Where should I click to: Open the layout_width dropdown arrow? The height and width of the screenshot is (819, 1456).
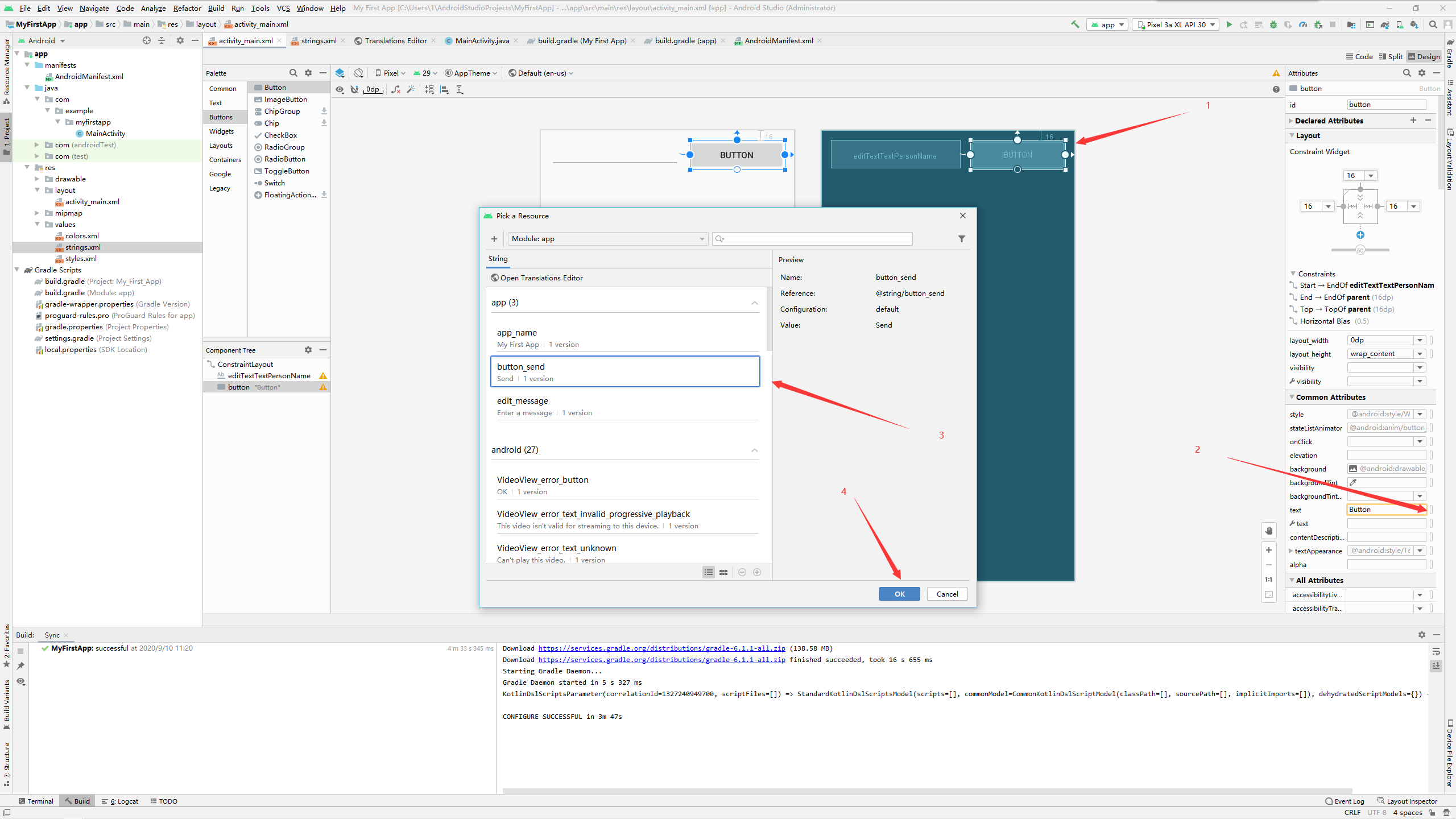tap(1420, 340)
